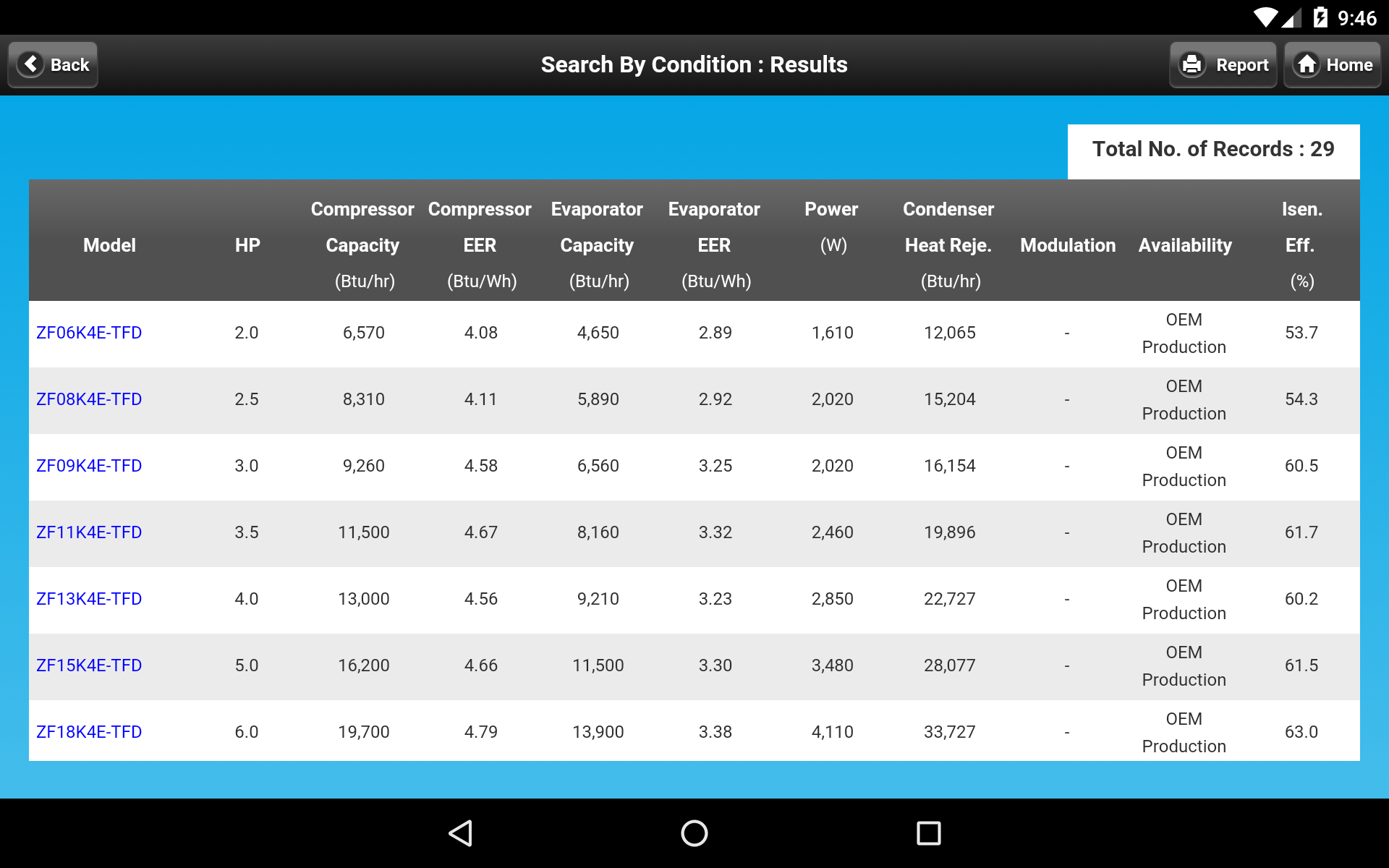Tap isentropic efficiency value 54.3
The height and width of the screenshot is (868, 1389).
point(1301,399)
